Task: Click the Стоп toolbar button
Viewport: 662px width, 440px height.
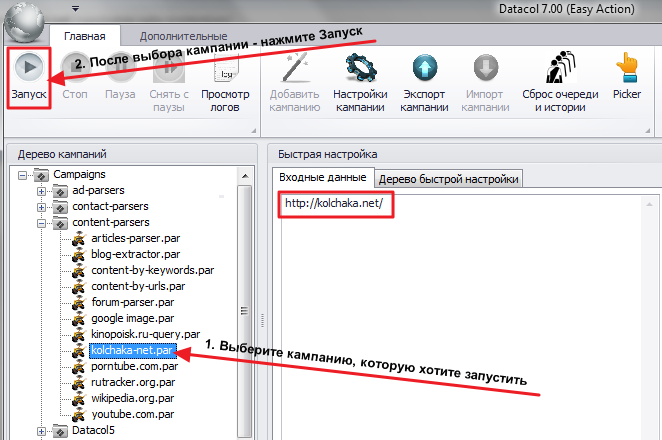Action: 75,78
